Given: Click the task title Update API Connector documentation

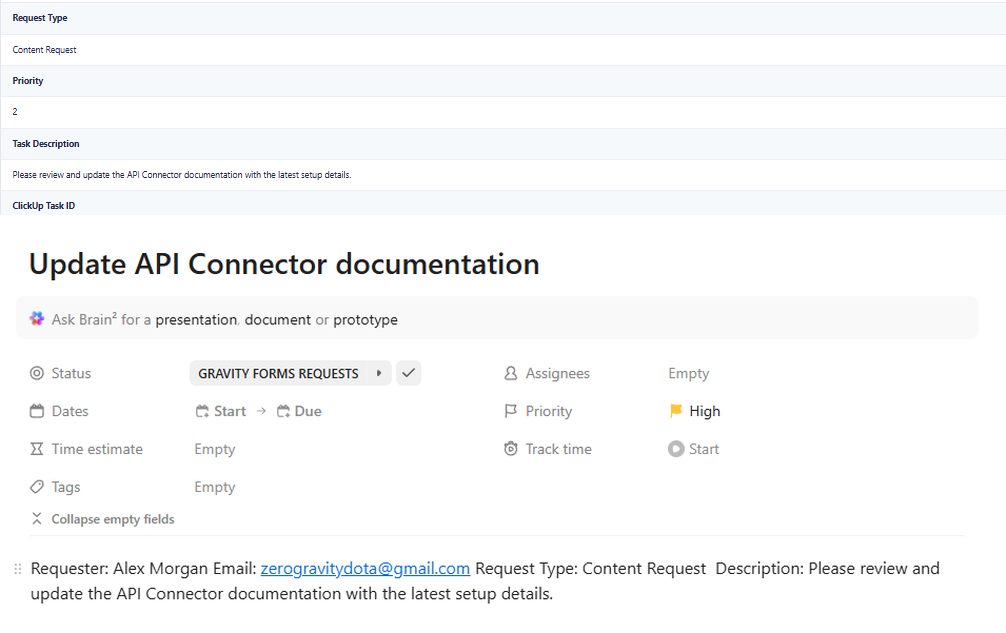Looking at the screenshot, I should [x=284, y=264].
